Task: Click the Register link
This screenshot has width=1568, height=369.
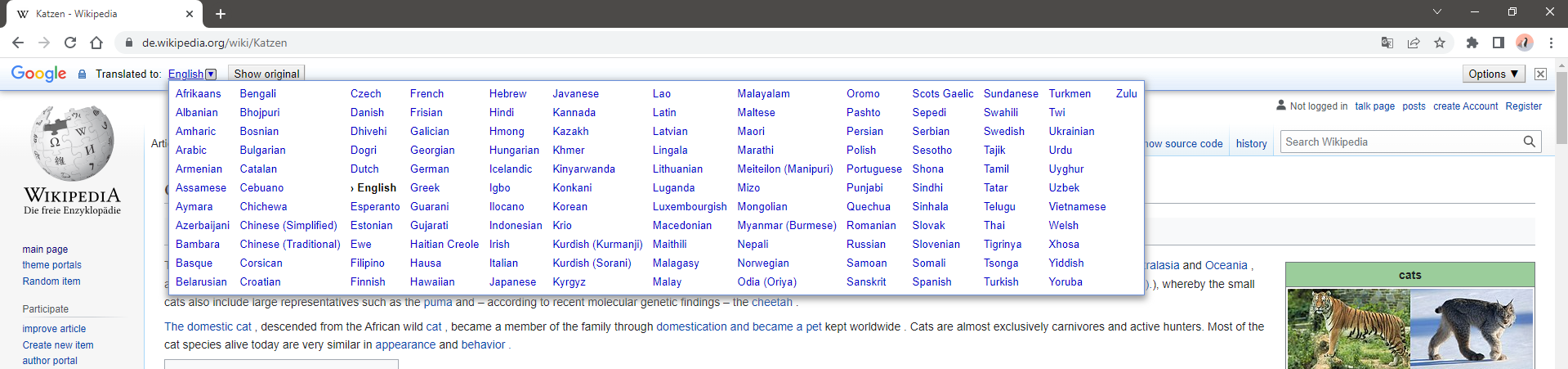Action: point(1523,106)
